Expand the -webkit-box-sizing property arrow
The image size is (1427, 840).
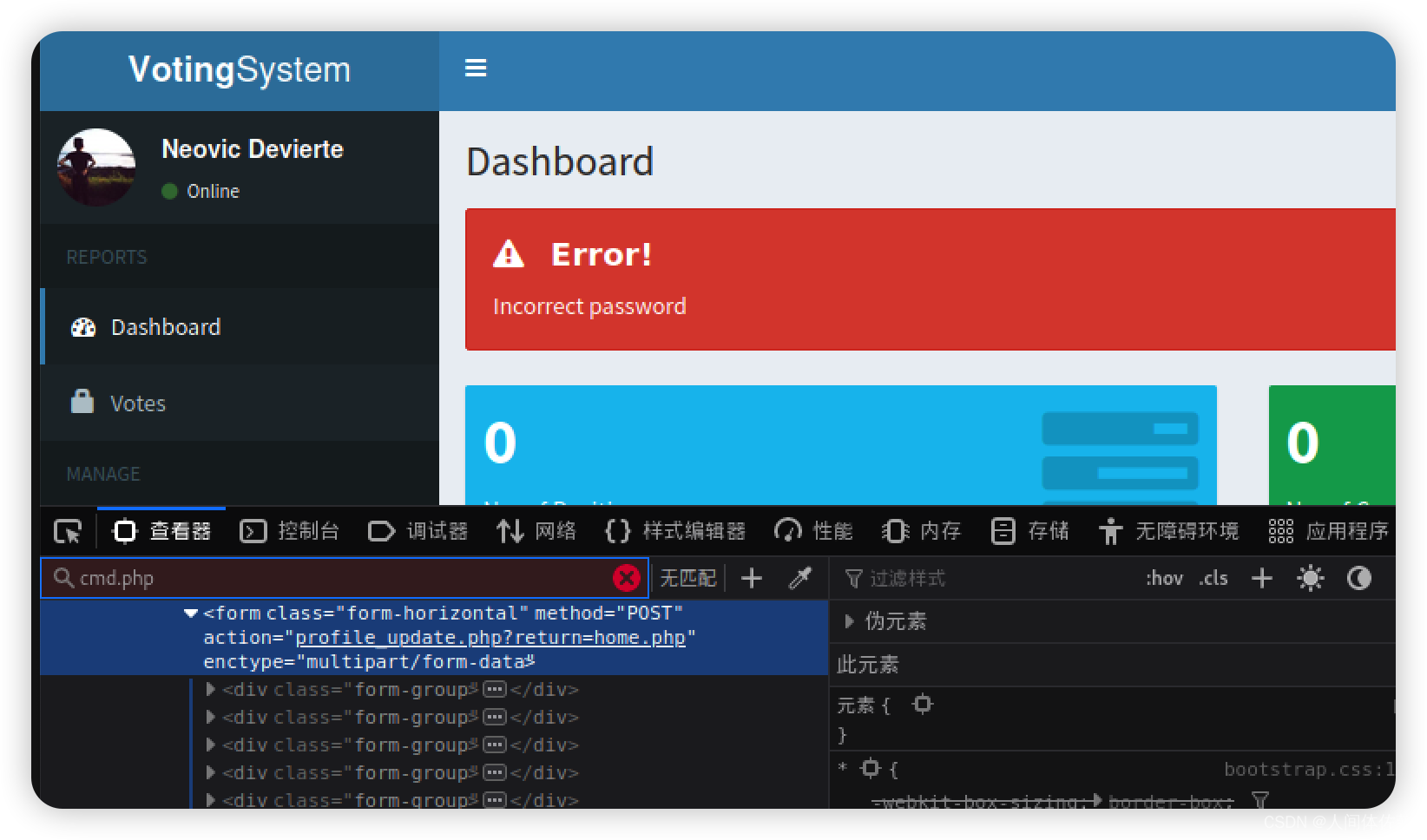(x=1099, y=801)
